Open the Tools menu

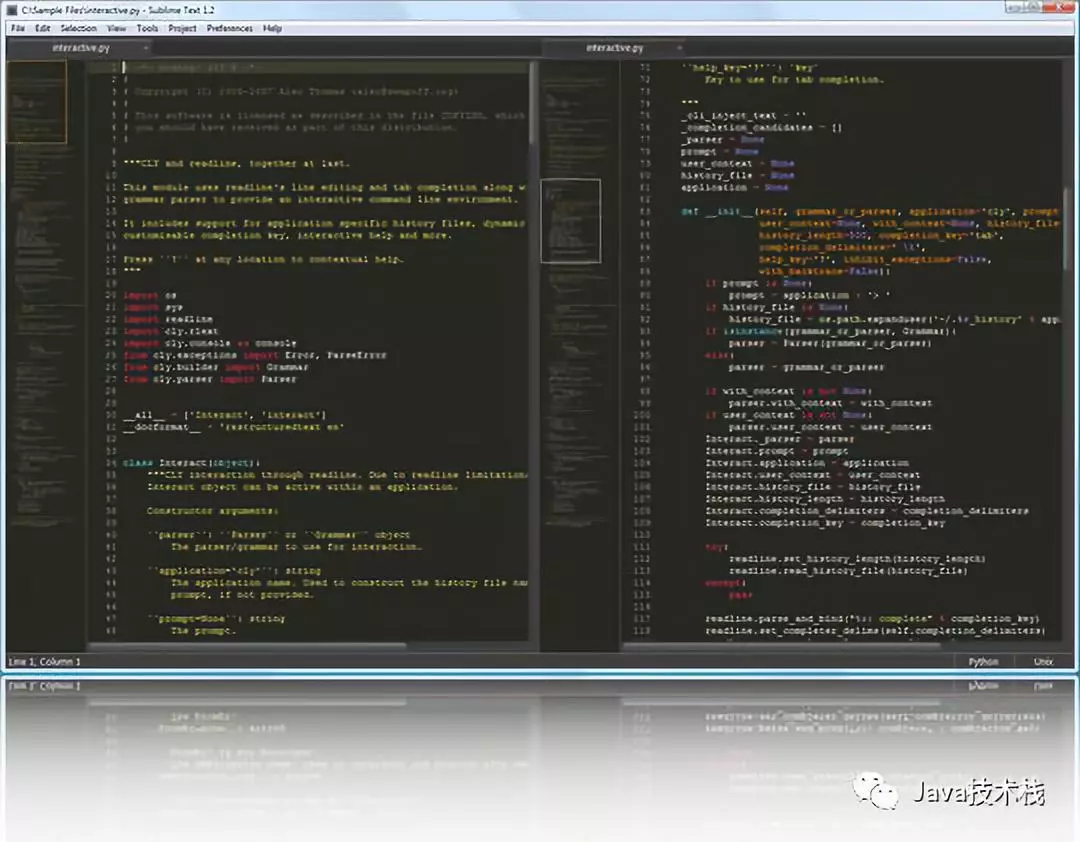click(x=147, y=28)
